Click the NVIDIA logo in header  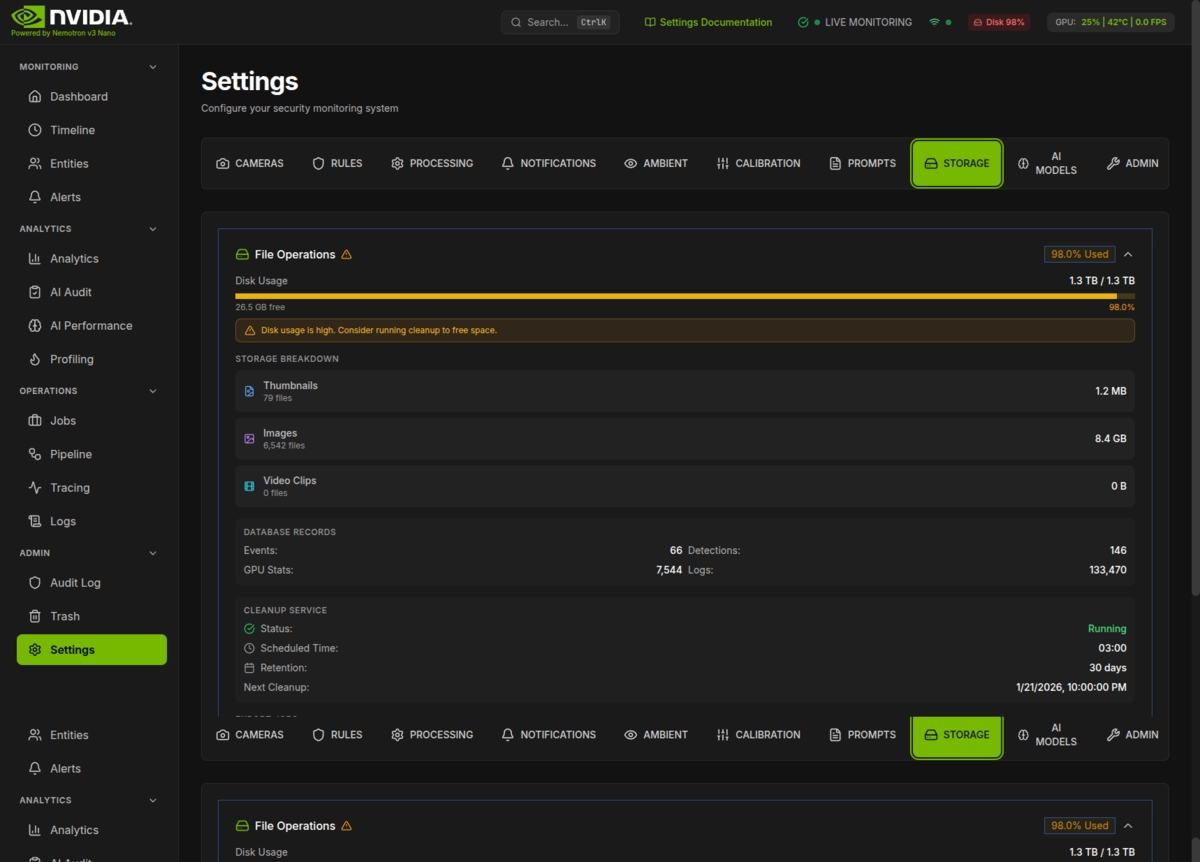[71, 18]
